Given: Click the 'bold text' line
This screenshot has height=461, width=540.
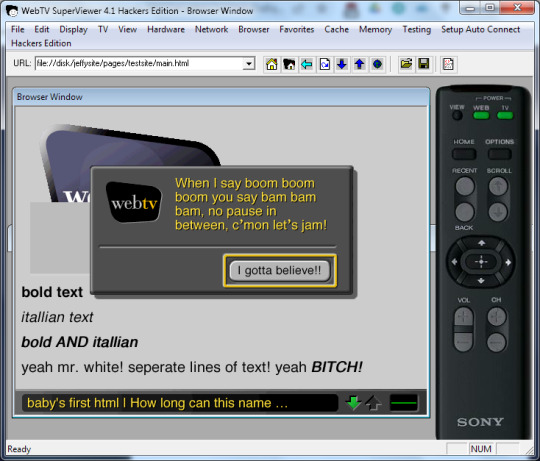Looking at the screenshot, I should pyautogui.click(x=52, y=292).
